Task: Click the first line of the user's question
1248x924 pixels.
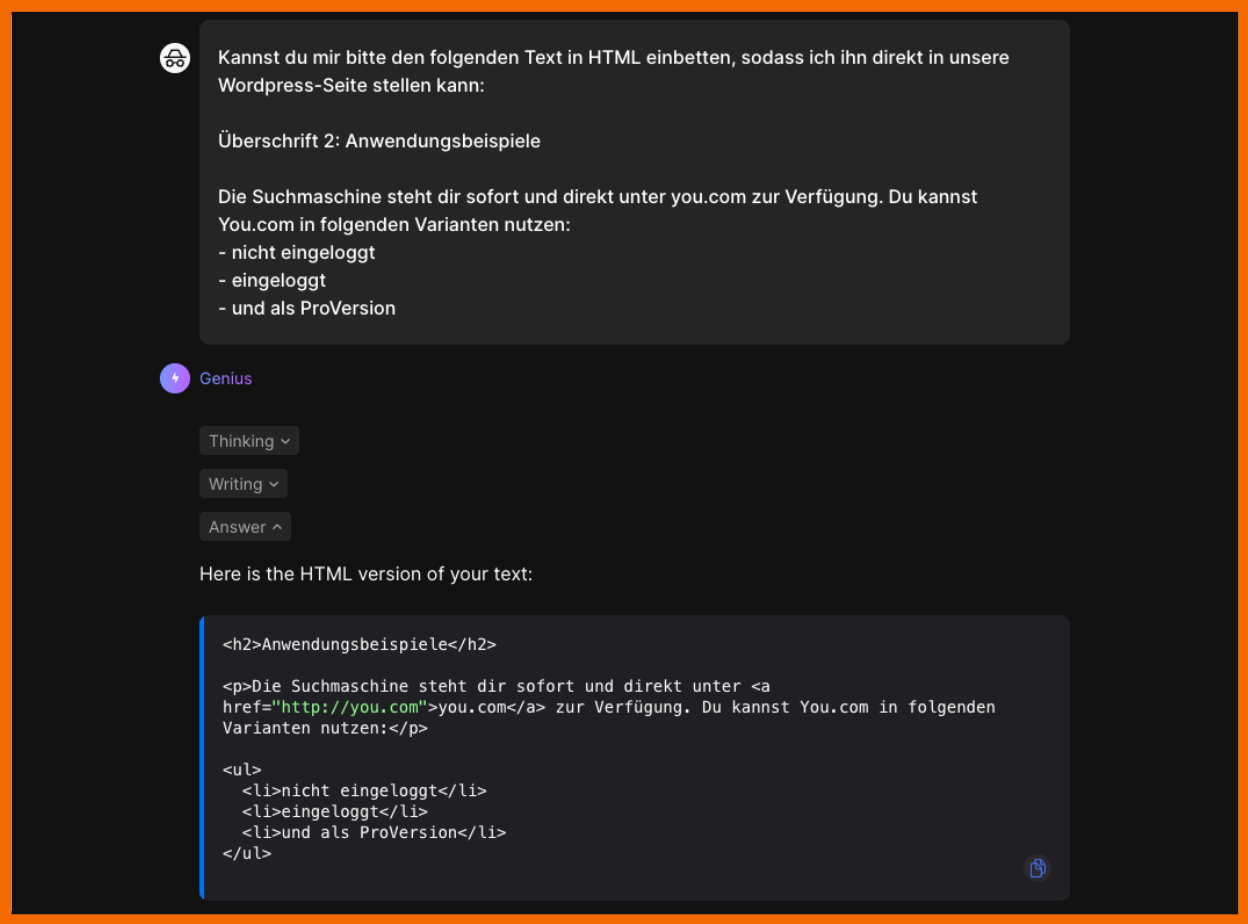Action: [613, 57]
